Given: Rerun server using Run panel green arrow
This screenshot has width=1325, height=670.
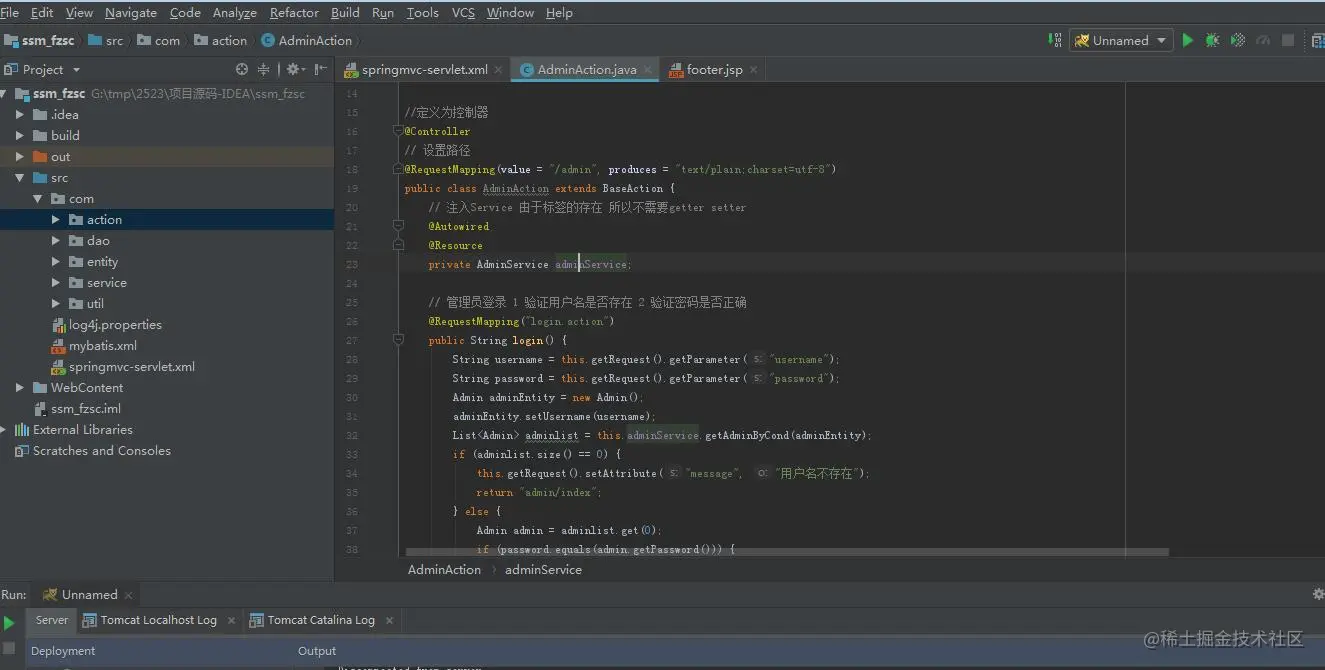Looking at the screenshot, I should 9,623.
